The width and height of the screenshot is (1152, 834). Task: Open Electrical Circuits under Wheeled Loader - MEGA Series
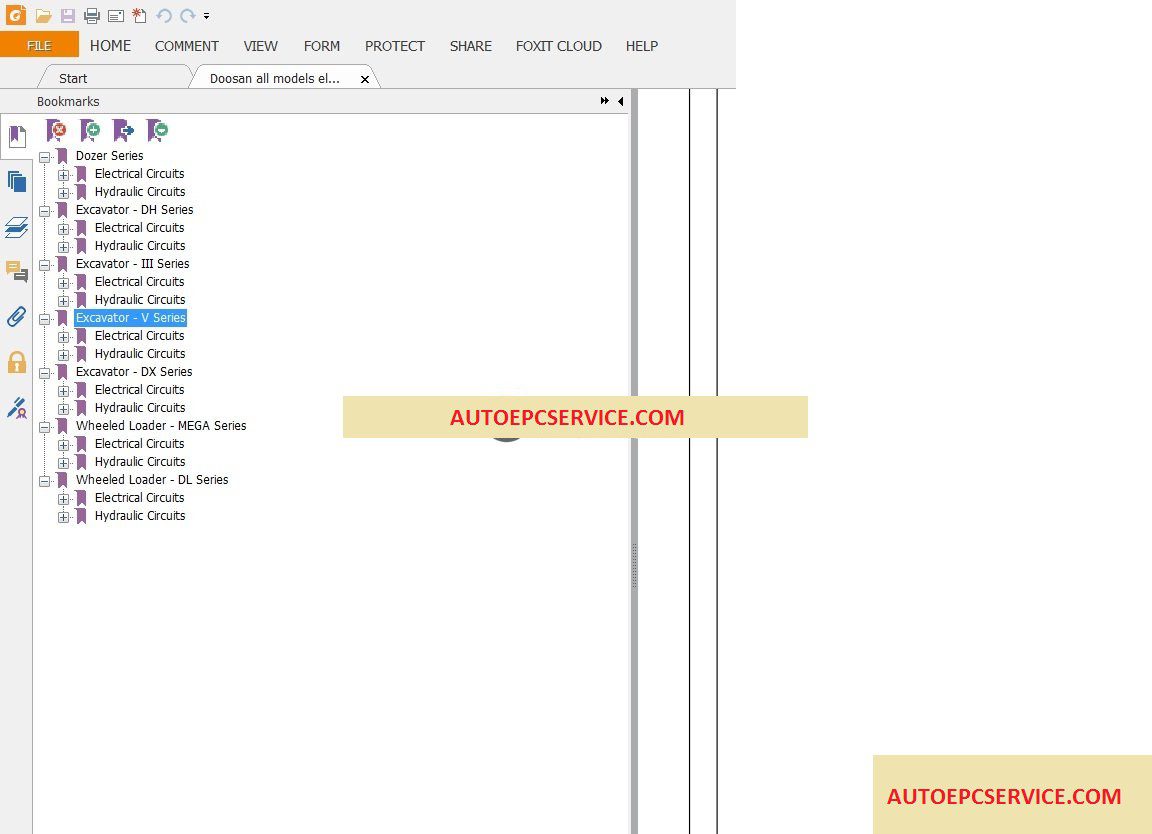pos(140,444)
